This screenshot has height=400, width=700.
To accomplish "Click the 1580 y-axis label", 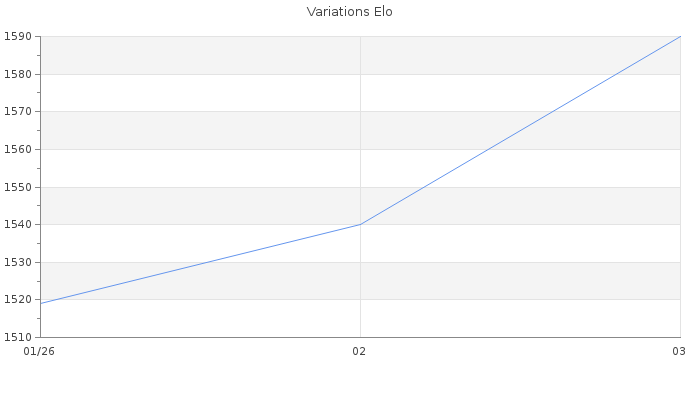I will click(x=18, y=74).
